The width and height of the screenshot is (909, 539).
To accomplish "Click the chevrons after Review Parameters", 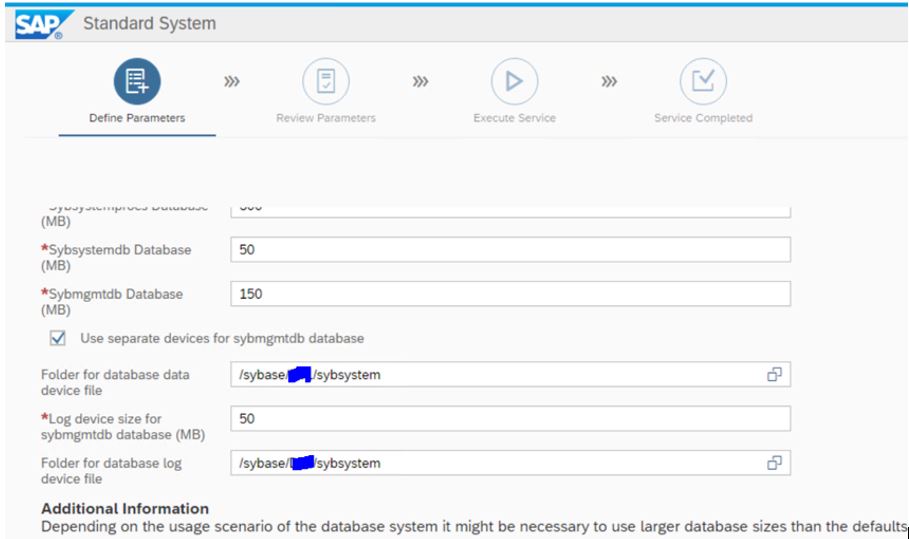I will click(x=420, y=81).
